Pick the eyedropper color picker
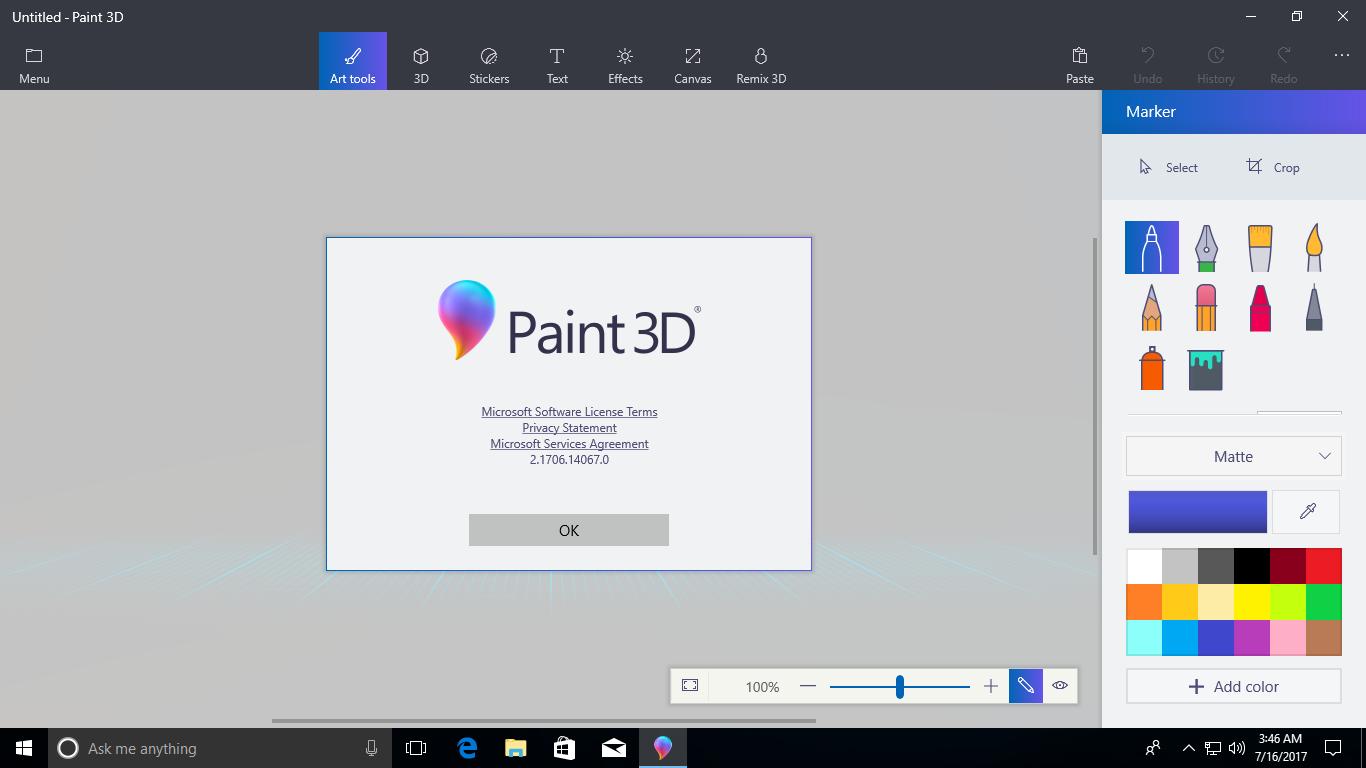Viewport: 1366px width, 768px height. coord(1307,512)
